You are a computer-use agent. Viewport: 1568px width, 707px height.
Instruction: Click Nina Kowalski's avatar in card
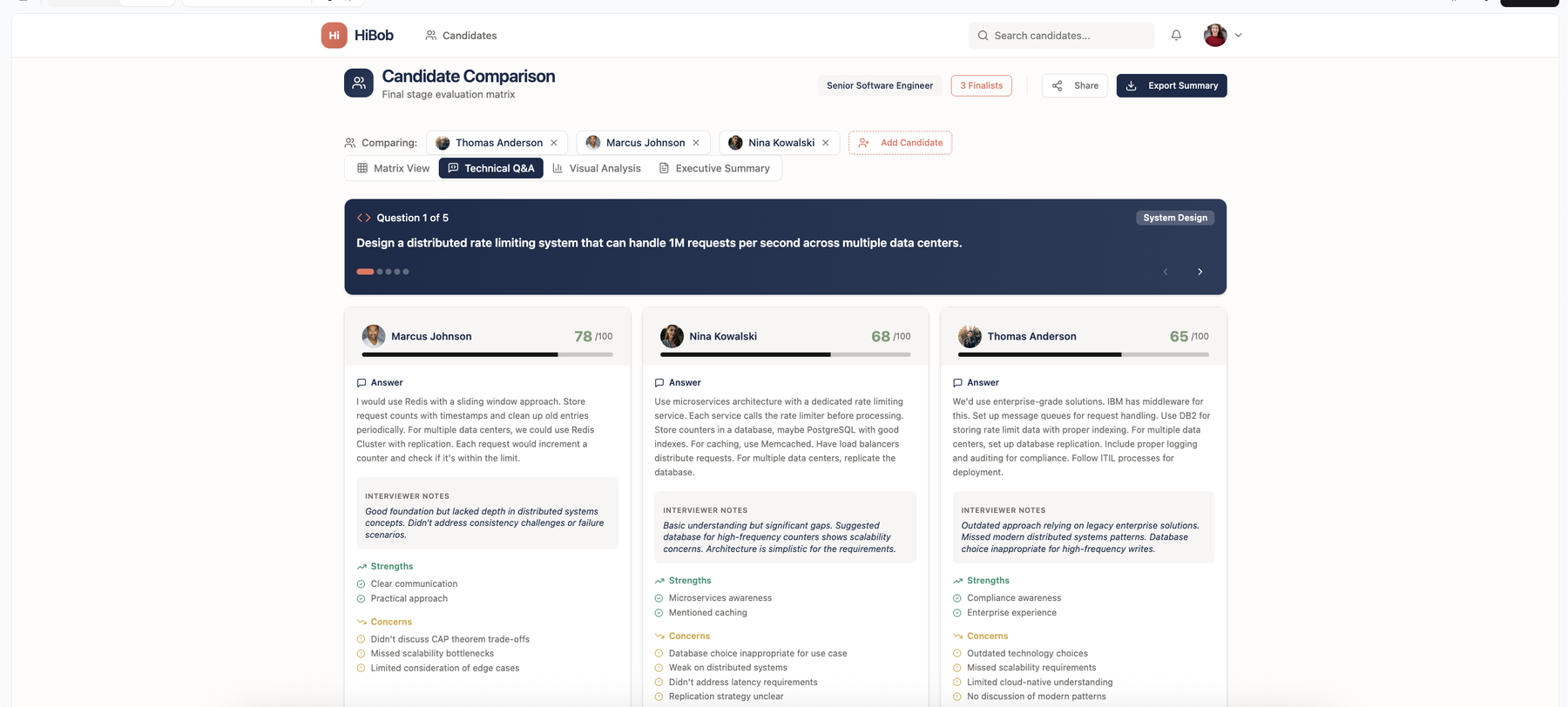[x=672, y=336]
